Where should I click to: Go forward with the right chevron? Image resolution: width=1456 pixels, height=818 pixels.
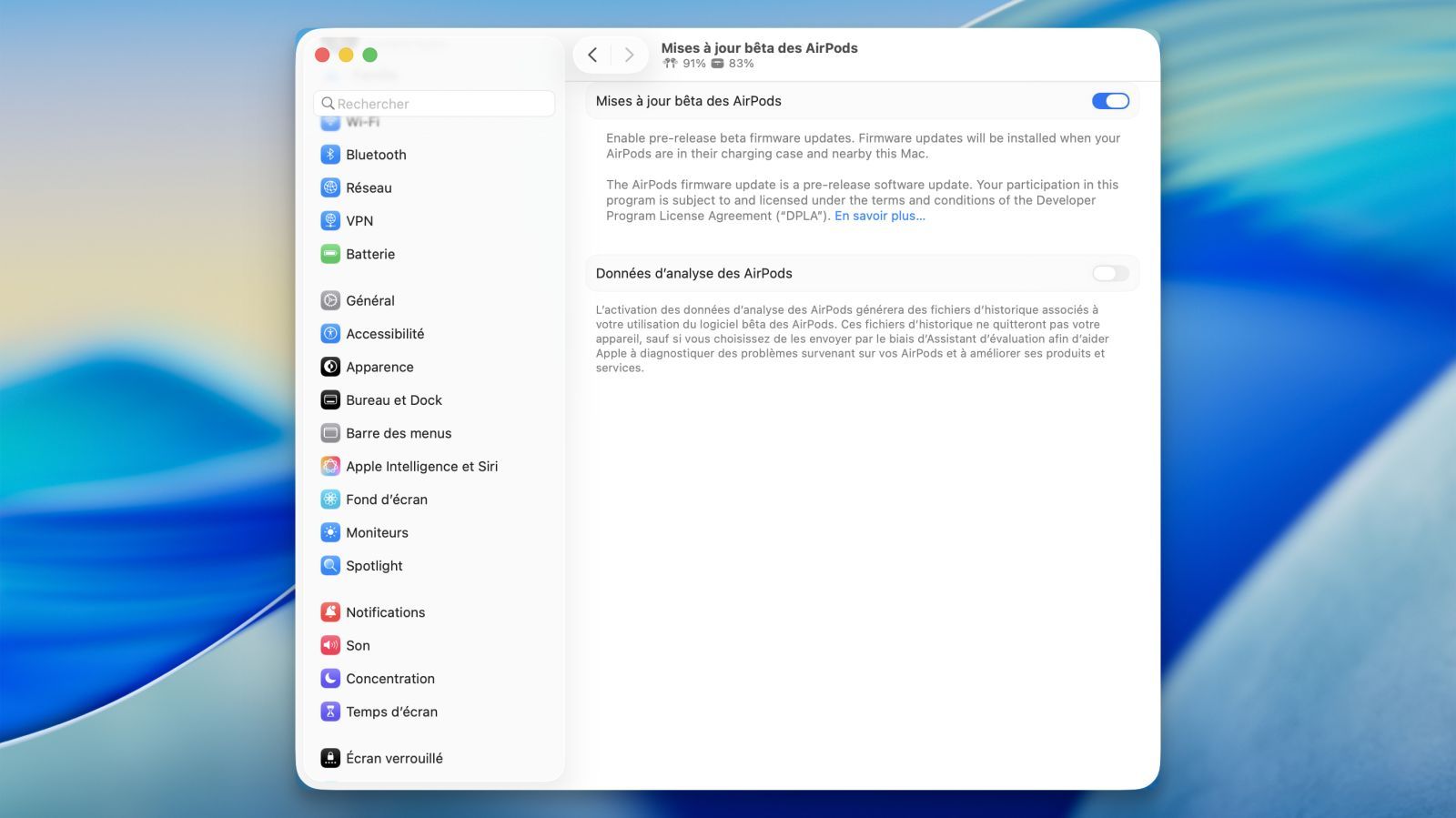point(629,55)
